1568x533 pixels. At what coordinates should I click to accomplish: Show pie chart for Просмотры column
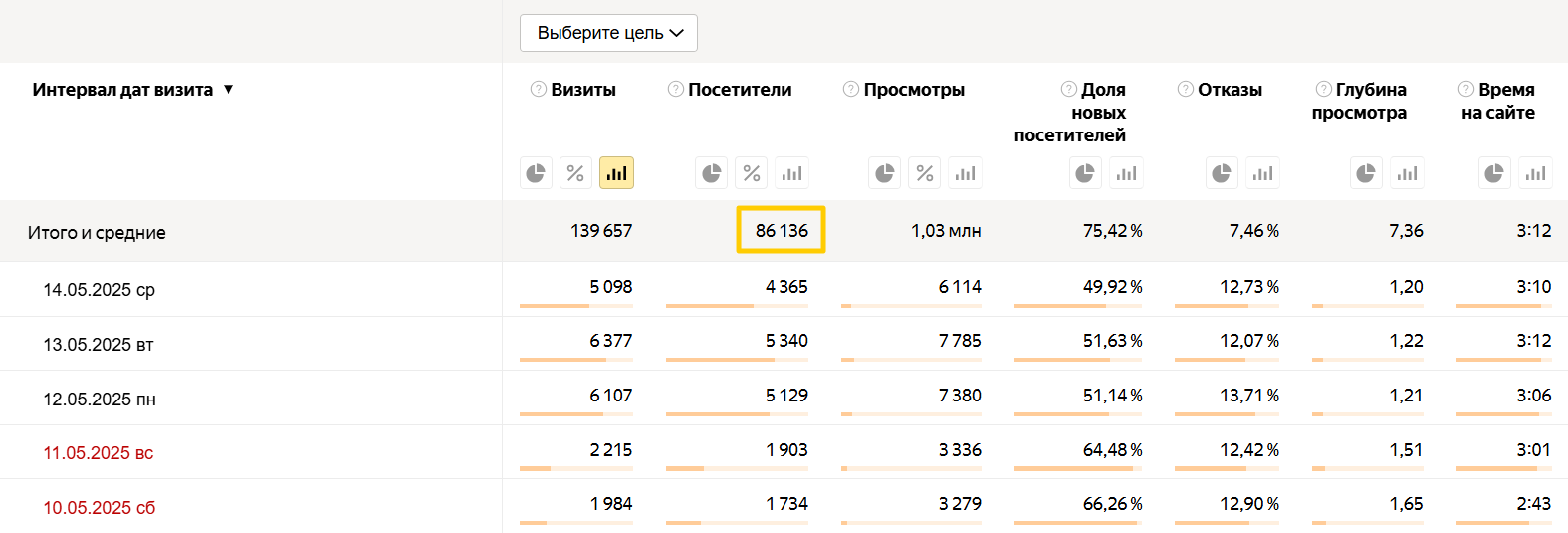884,173
